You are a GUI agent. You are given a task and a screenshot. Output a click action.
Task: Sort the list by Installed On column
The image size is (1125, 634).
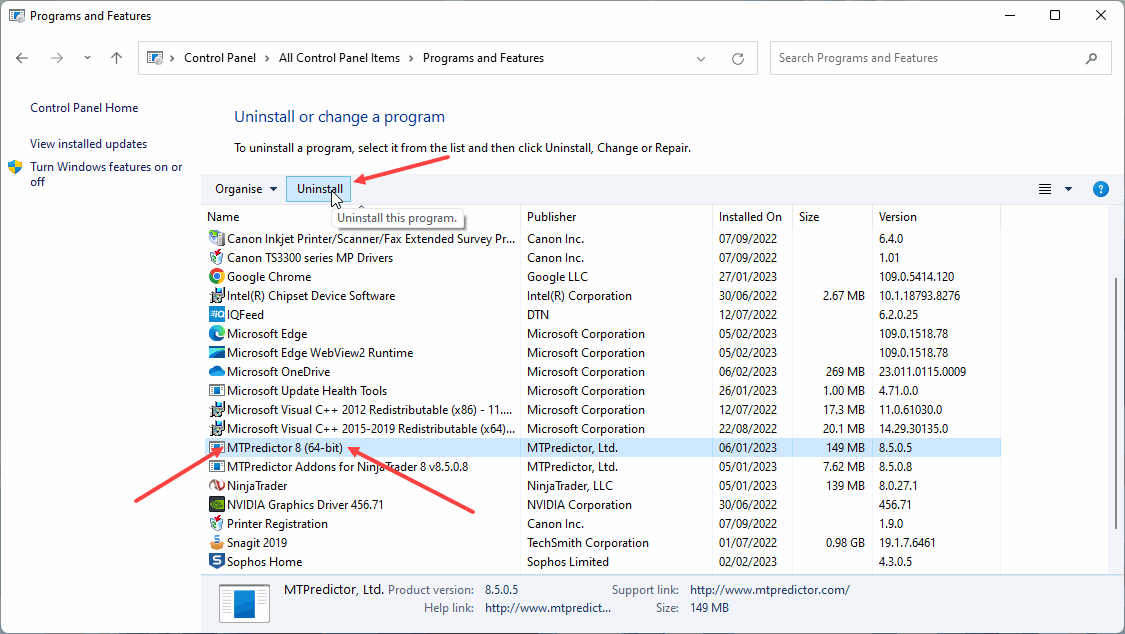pyautogui.click(x=750, y=217)
